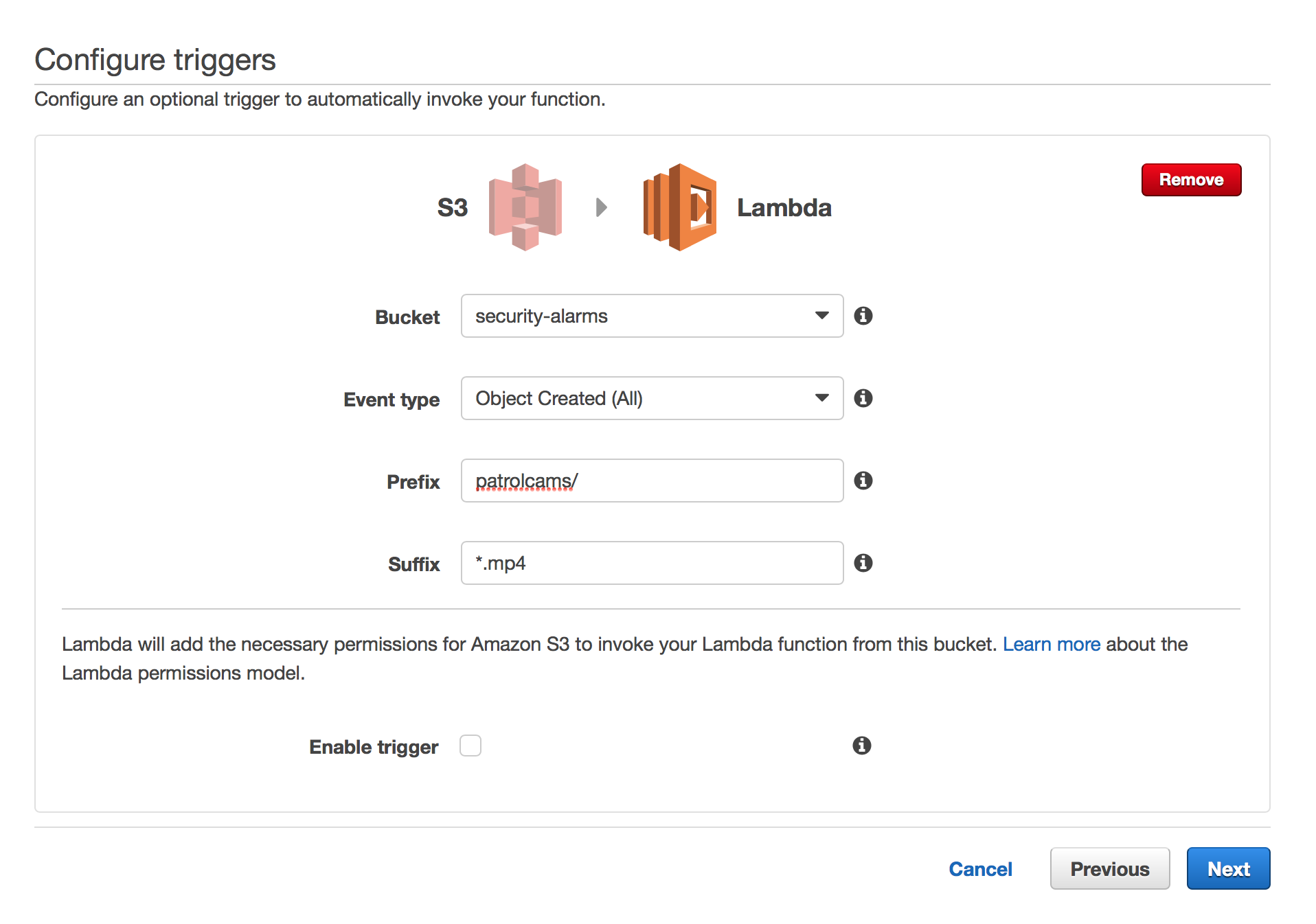1316x924 pixels.
Task: Show info for the Event type field
Action: 863,398
